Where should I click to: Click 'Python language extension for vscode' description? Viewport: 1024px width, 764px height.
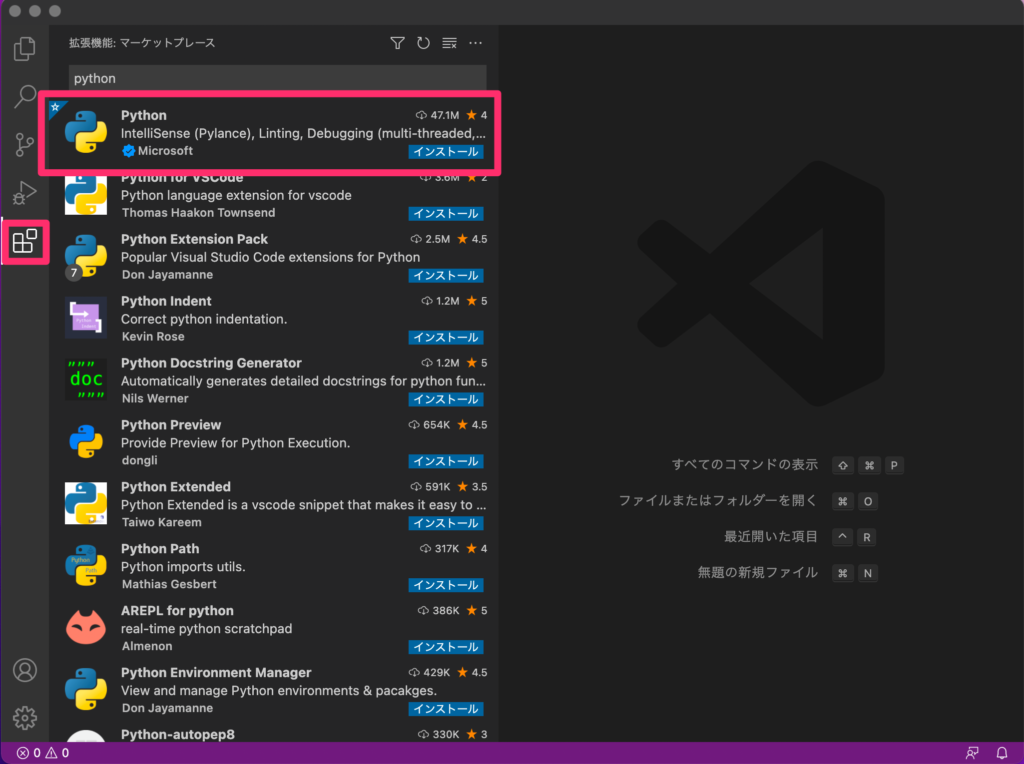(x=236, y=195)
